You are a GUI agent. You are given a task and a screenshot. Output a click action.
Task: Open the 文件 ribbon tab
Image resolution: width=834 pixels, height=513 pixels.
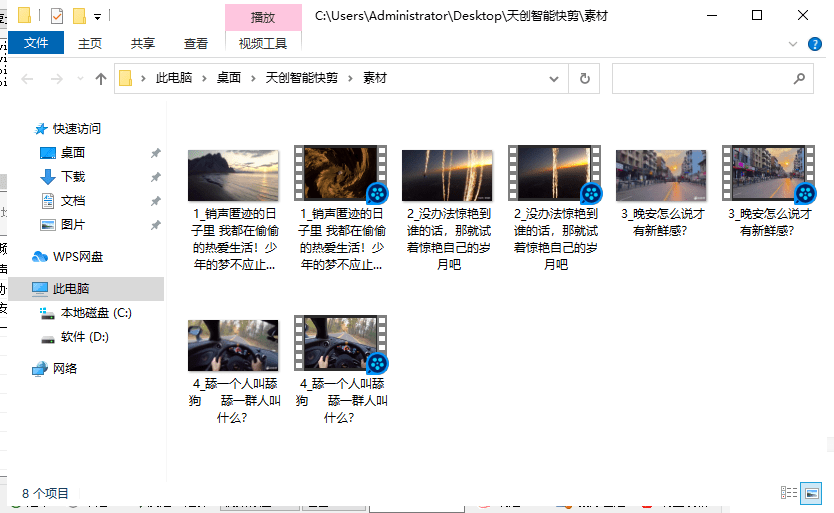tap(36, 43)
